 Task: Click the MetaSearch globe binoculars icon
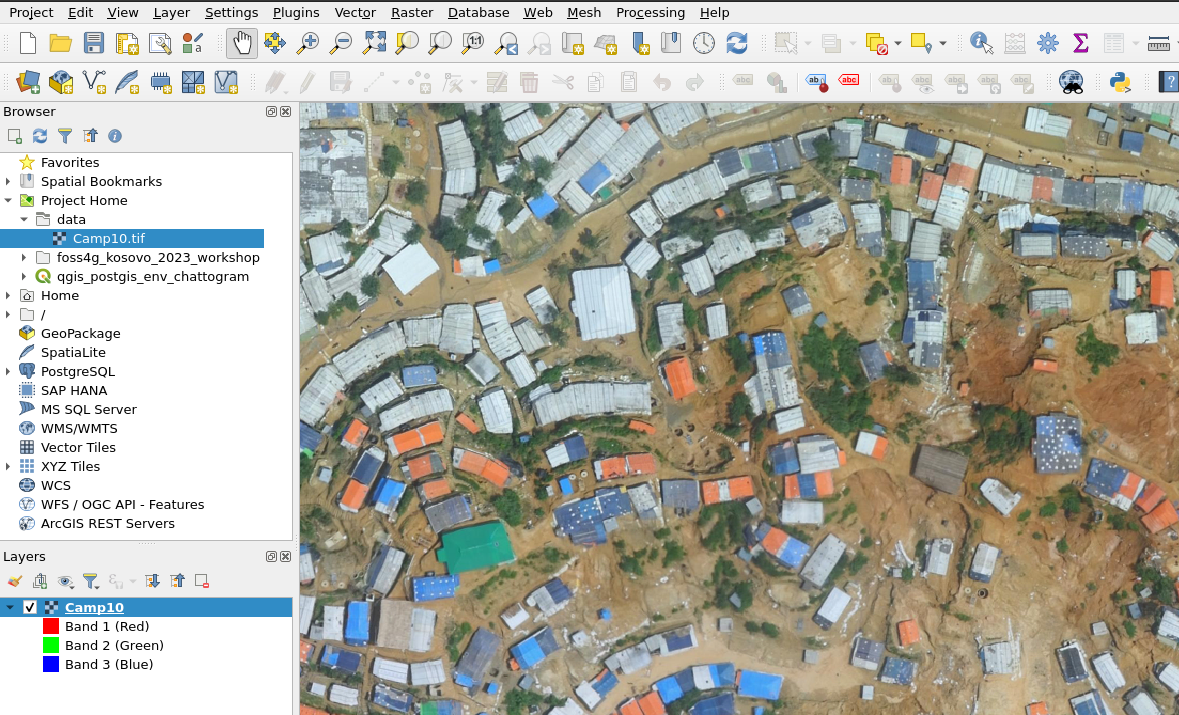tap(1071, 81)
